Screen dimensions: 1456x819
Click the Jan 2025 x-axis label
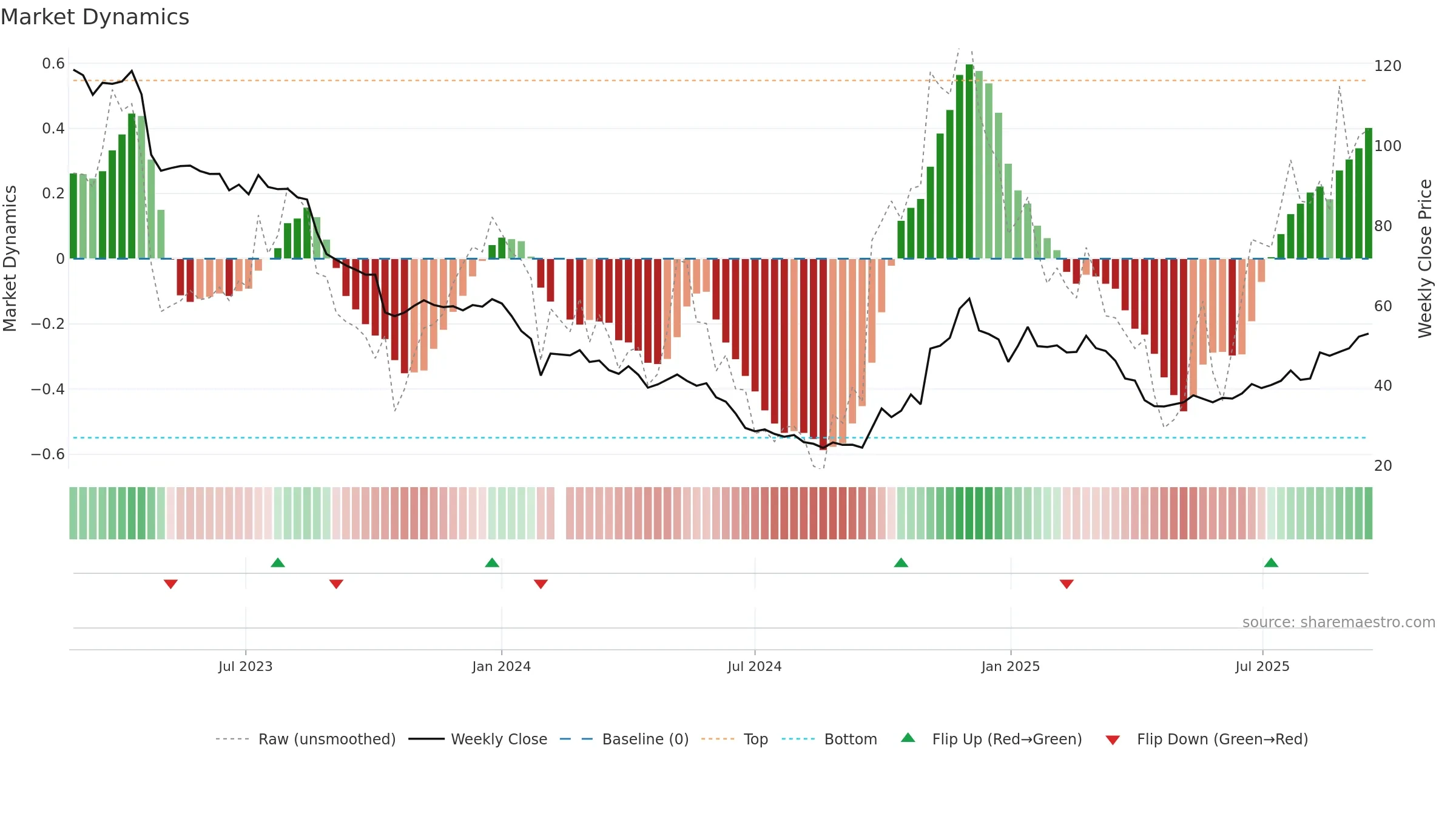pos(1011,666)
